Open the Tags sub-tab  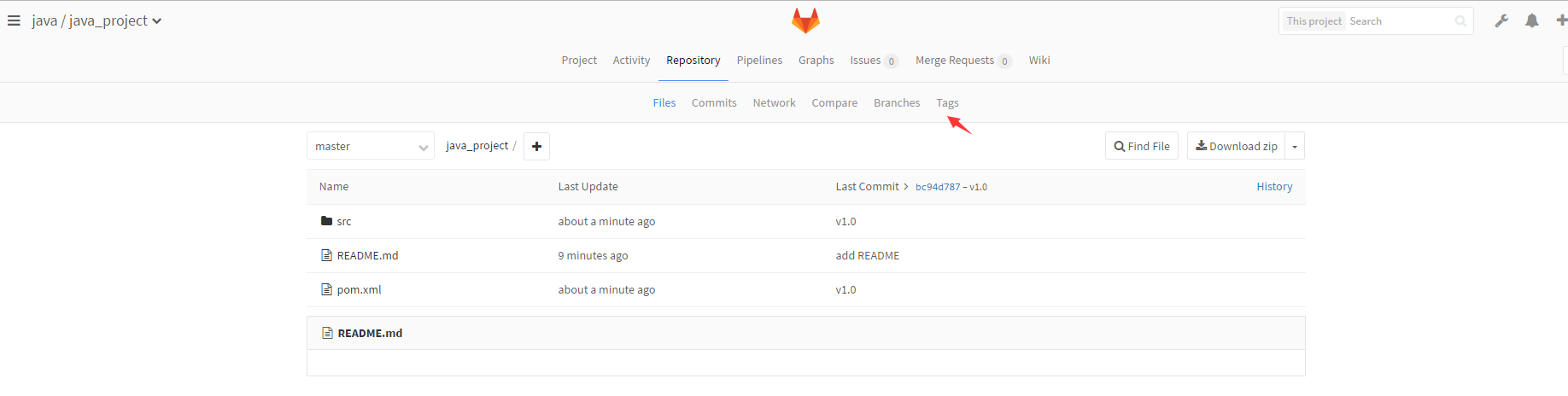point(947,102)
